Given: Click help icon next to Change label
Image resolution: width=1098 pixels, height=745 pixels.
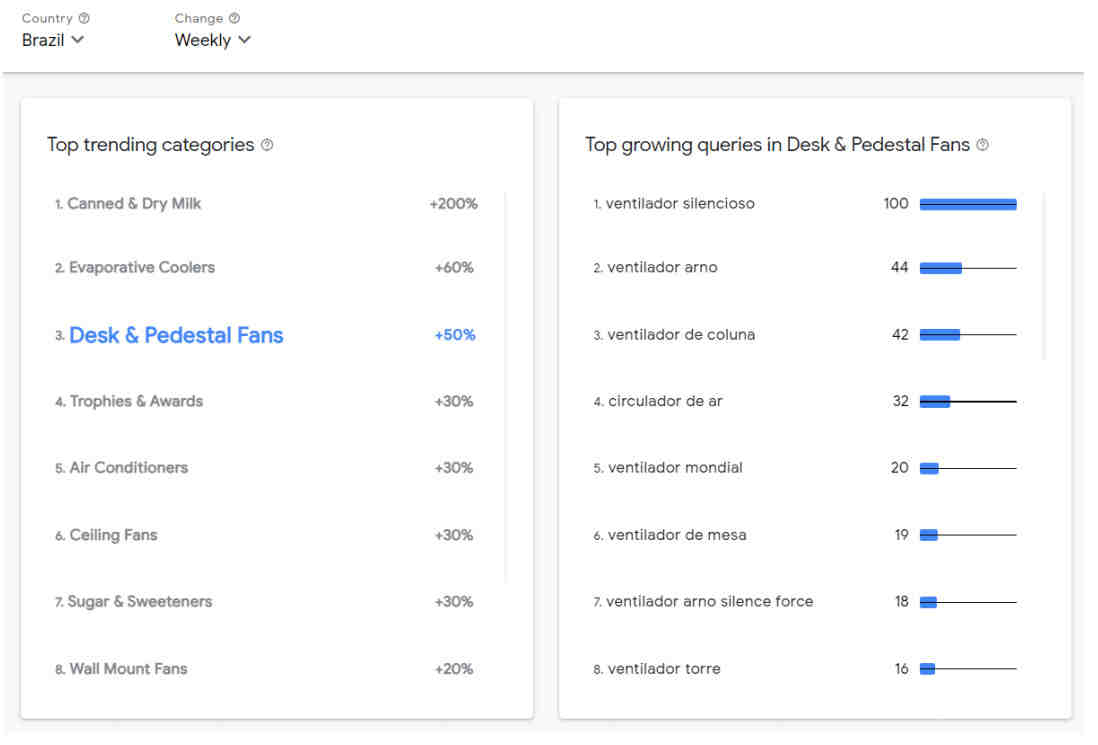Looking at the screenshot, I should [x=234, y=18].
